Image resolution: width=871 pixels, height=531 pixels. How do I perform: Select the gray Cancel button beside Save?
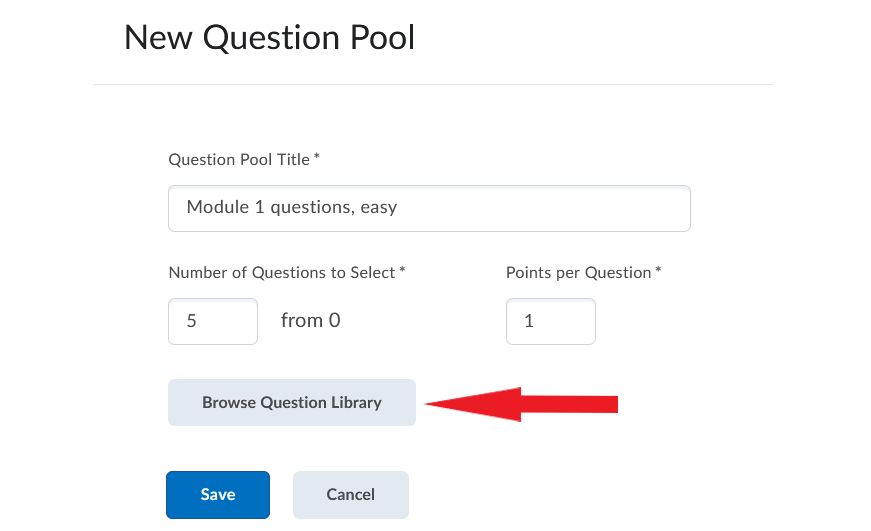coord(351,495)
